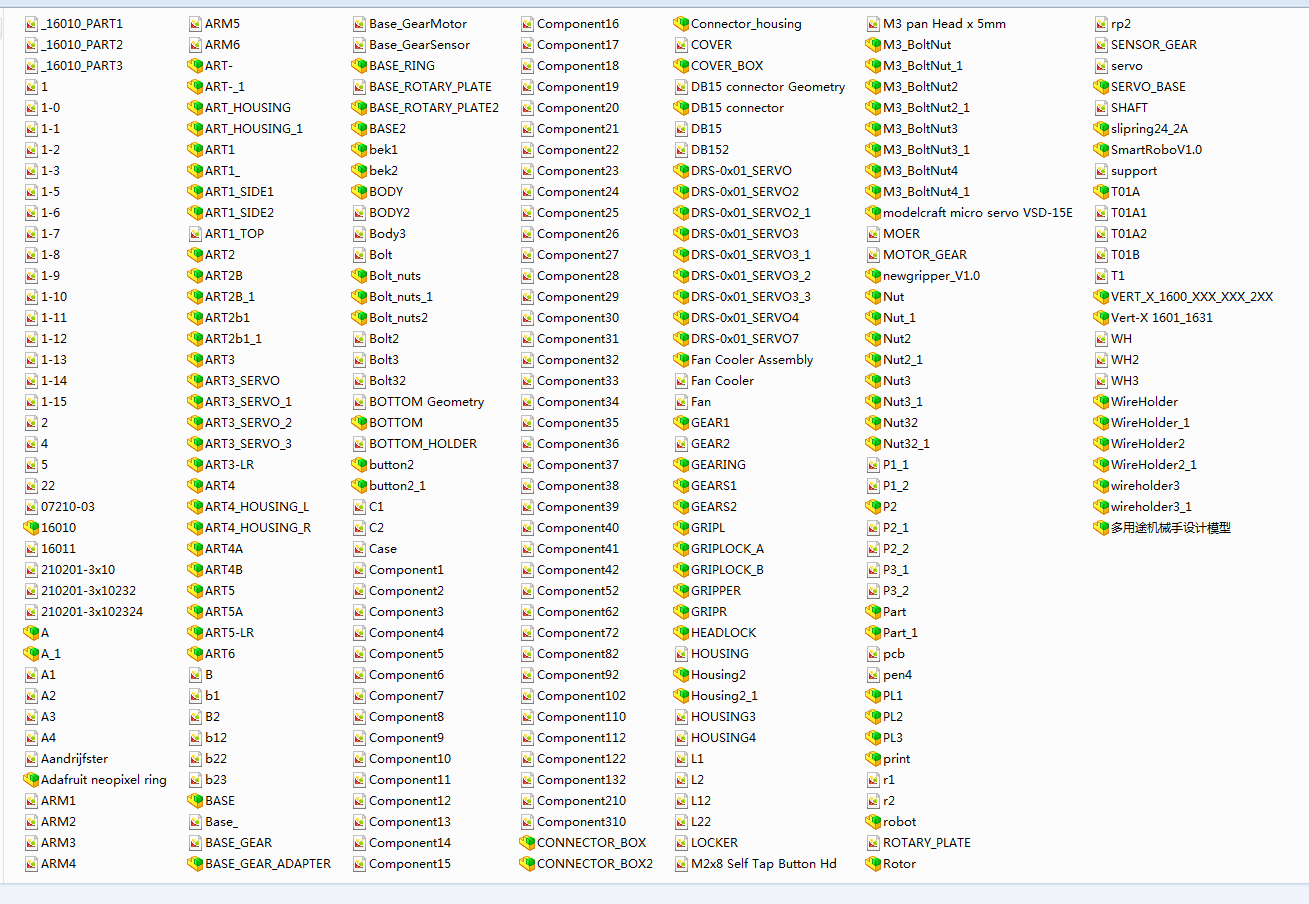Viewport: 1309px width, 904px height.
Task: Select the GEARING assembly icon
Action: tap(682, 465)
